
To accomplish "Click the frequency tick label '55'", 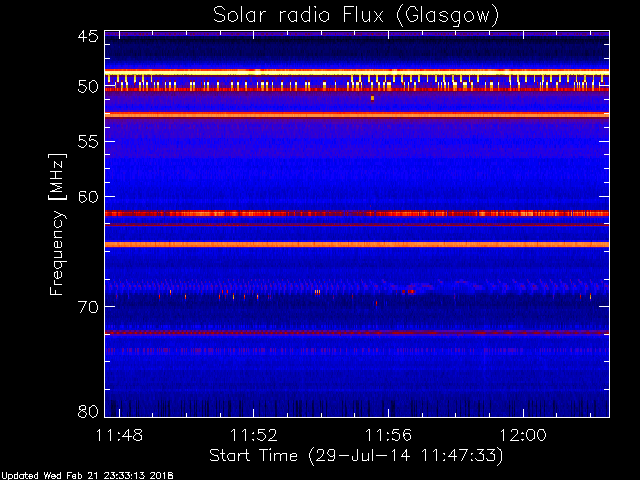I will 88,142.
